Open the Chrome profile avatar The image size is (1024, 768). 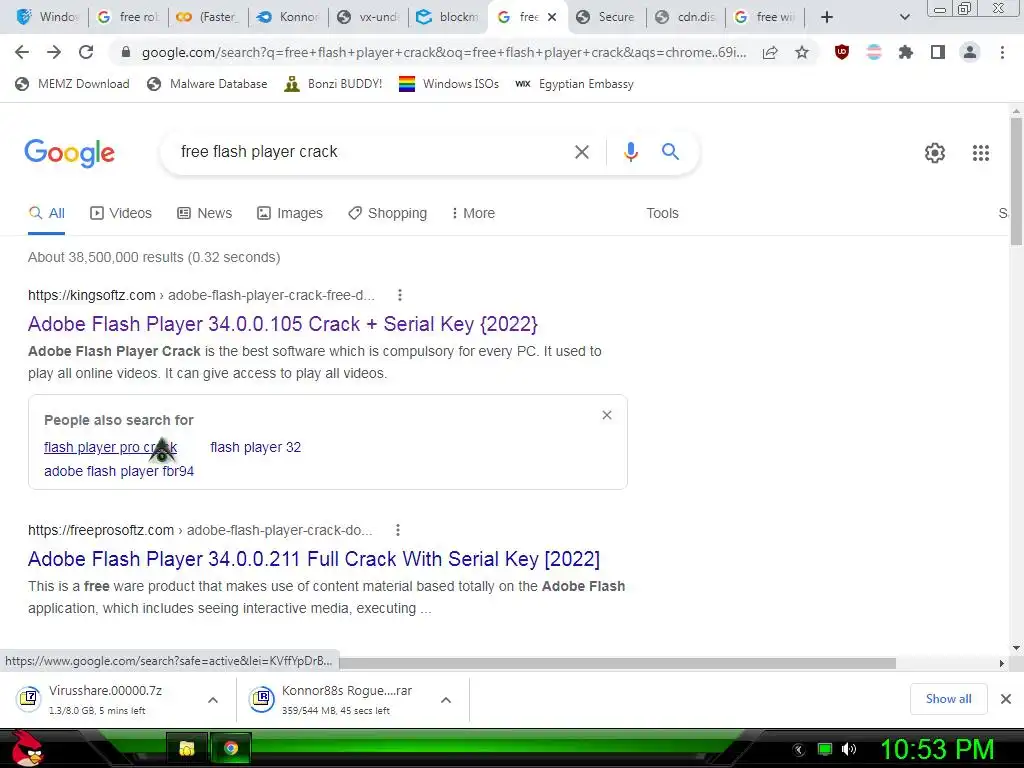[x=970, y=52]
